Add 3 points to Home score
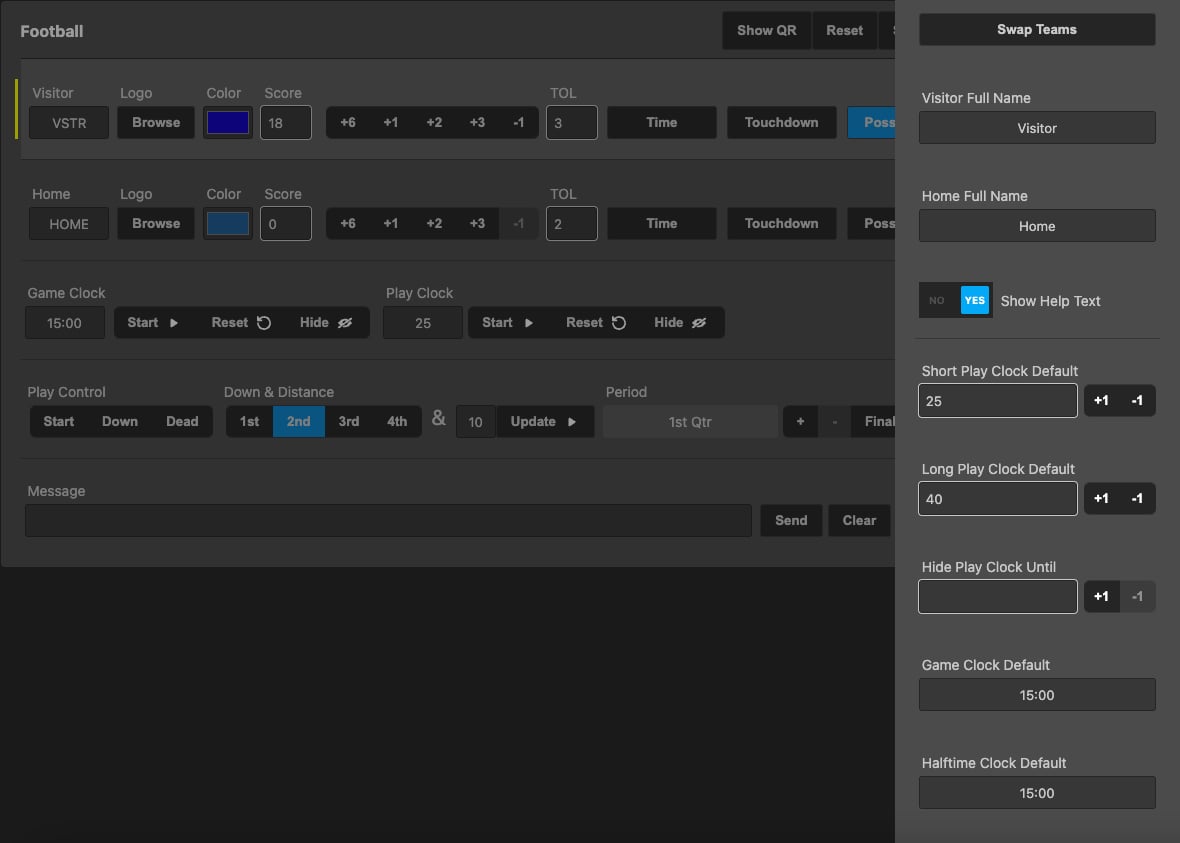 [x=477, y=224]
